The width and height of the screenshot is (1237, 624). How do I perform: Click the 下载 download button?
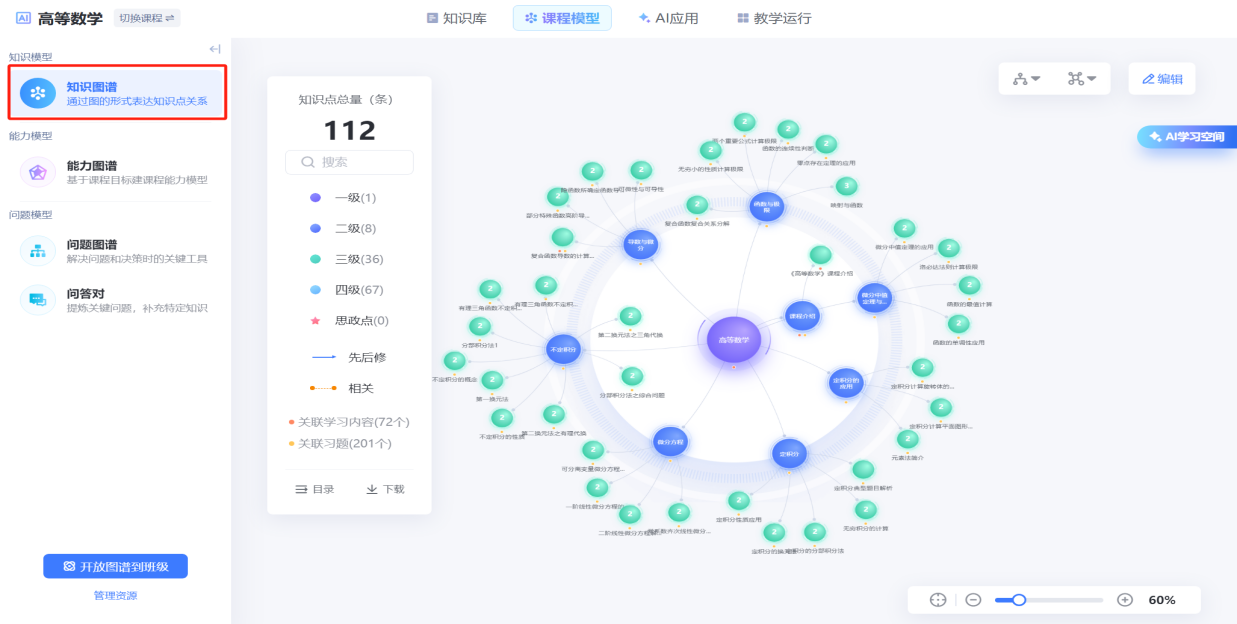pyautogui.click(x=385, y=489)
